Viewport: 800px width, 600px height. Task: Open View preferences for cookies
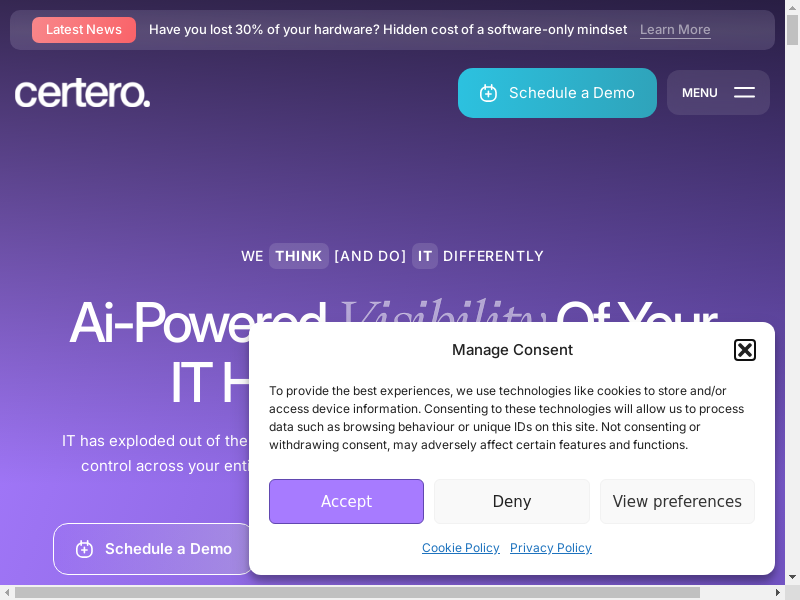coord(677,501)
